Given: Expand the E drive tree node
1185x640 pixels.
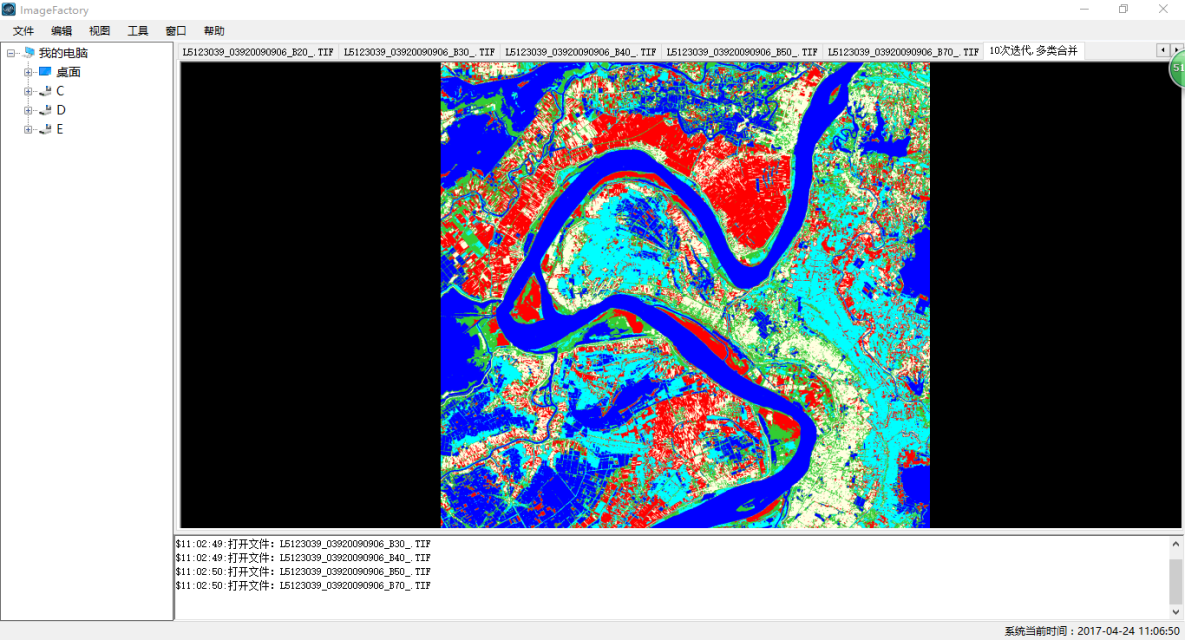Looking at the screenshot, I should [x=29, y=129].
